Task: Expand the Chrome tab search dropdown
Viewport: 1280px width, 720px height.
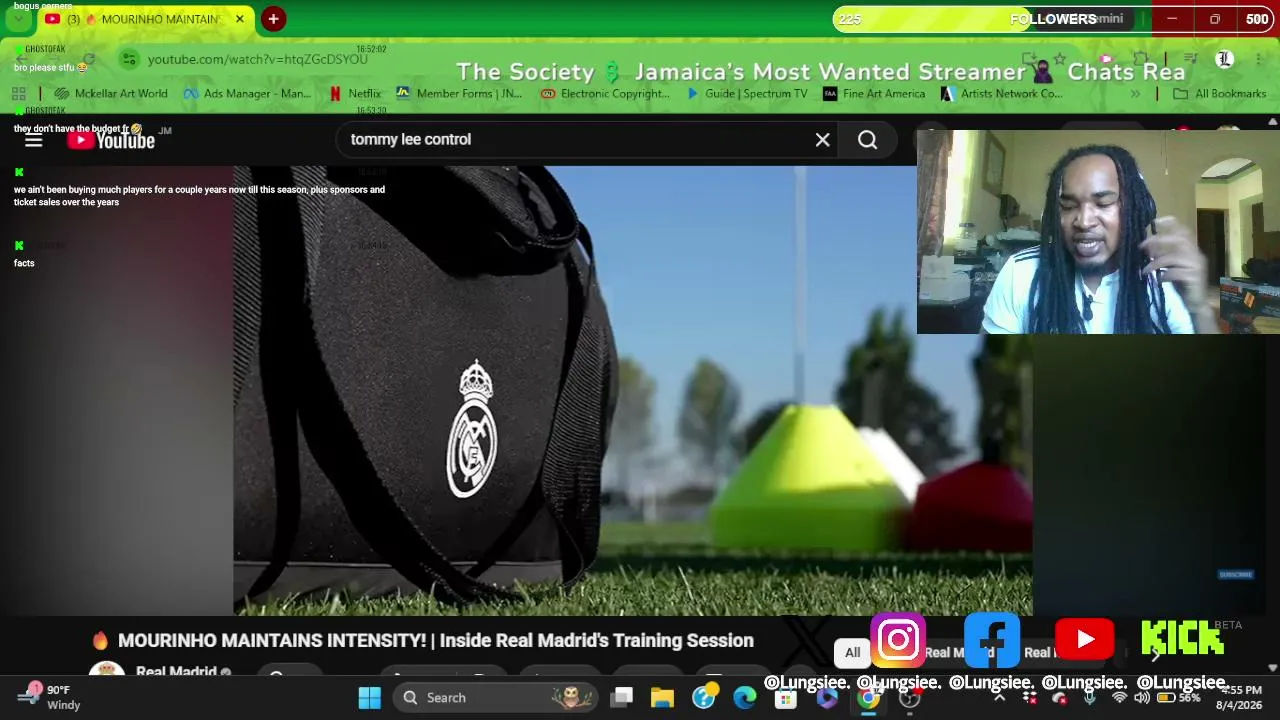Action: coord(18,19)
